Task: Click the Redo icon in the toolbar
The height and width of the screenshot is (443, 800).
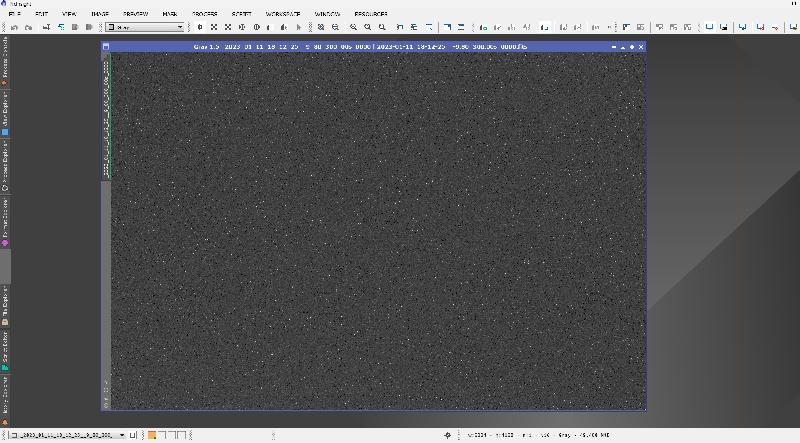Action: [29, 27]
